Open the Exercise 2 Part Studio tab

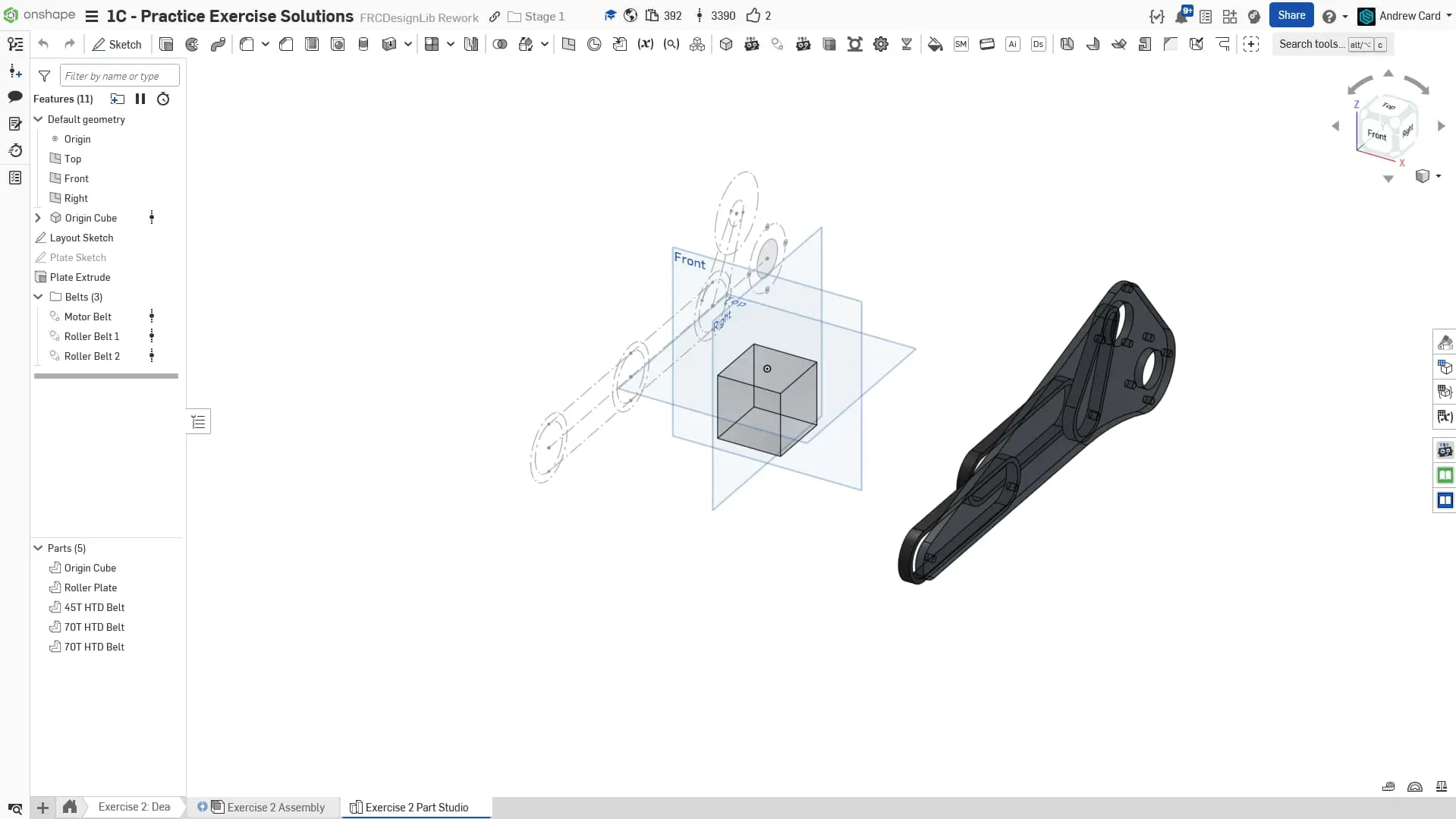(x=416, y=807)
